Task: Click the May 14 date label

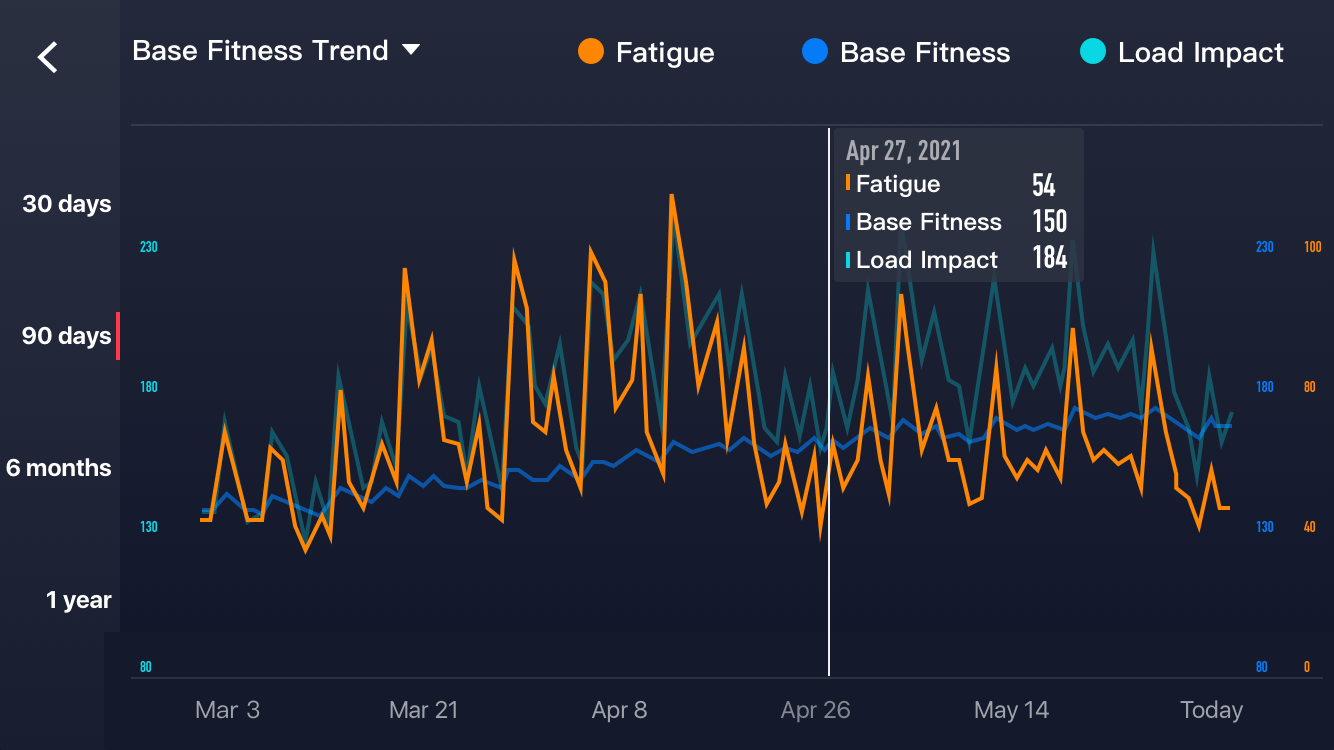Action: [1012, 710]
